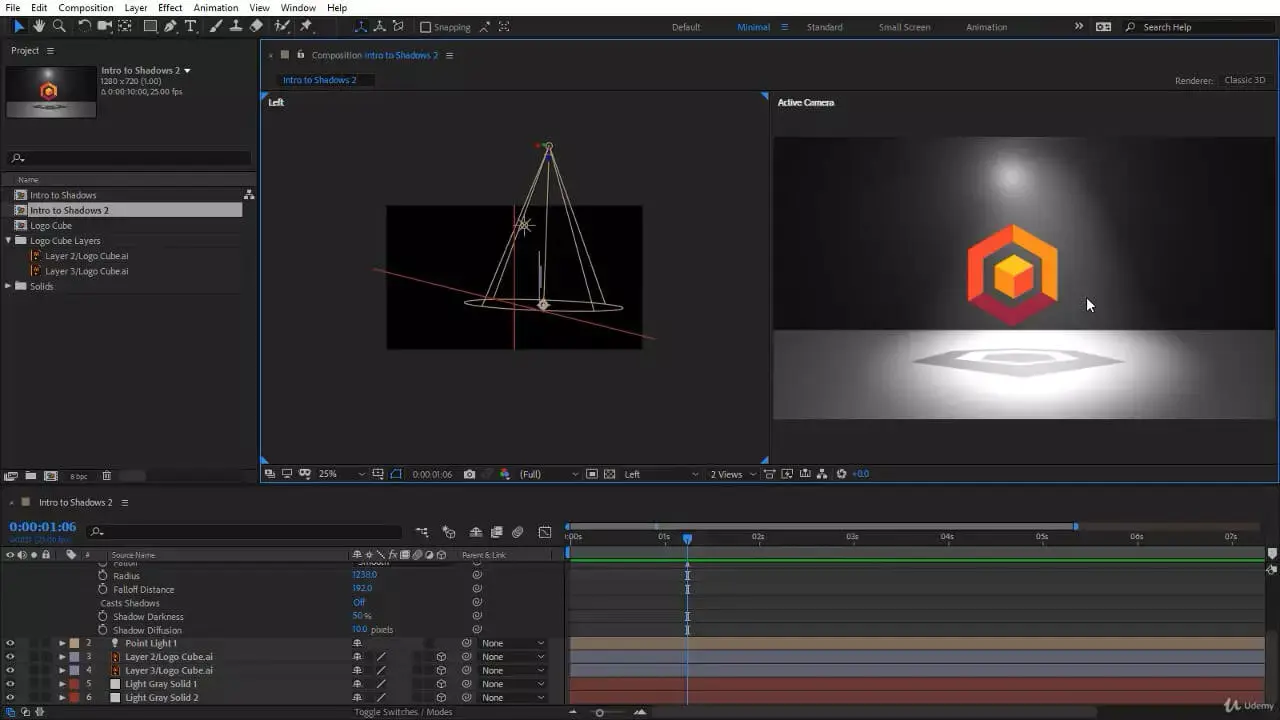Open the Layer menu

[136, 8]
